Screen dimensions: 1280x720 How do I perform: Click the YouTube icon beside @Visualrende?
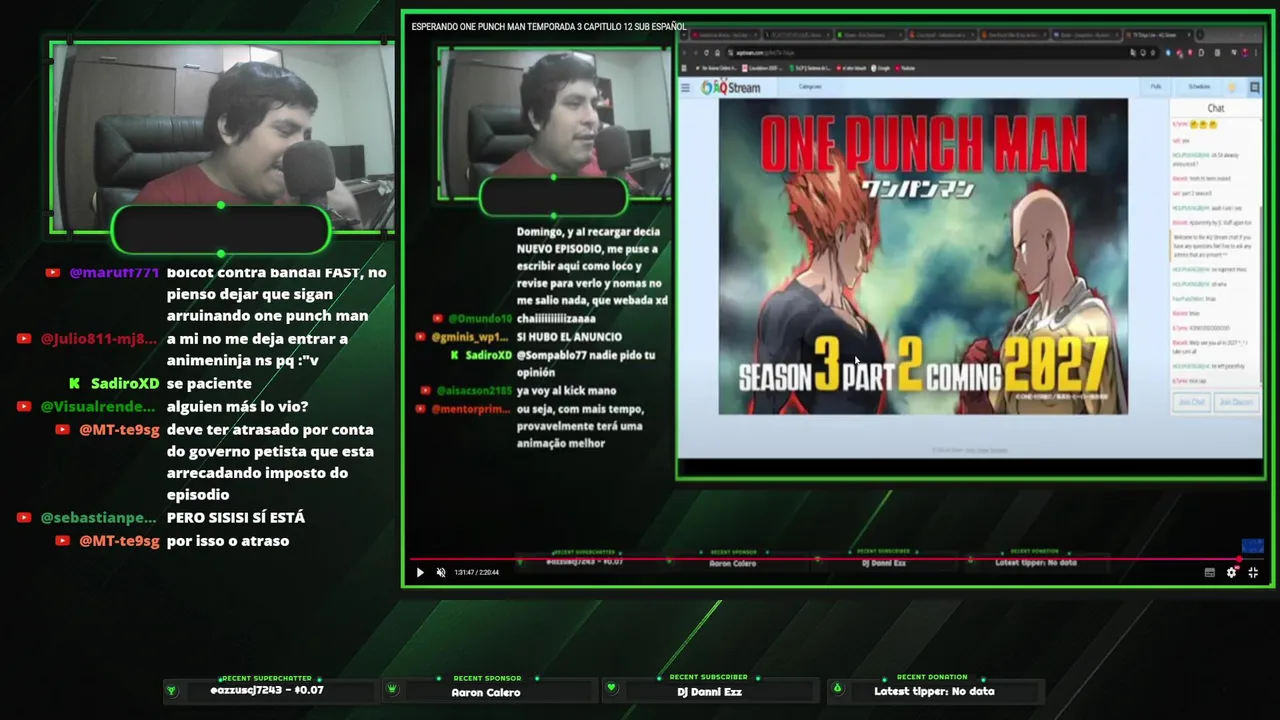pos(24,406)
